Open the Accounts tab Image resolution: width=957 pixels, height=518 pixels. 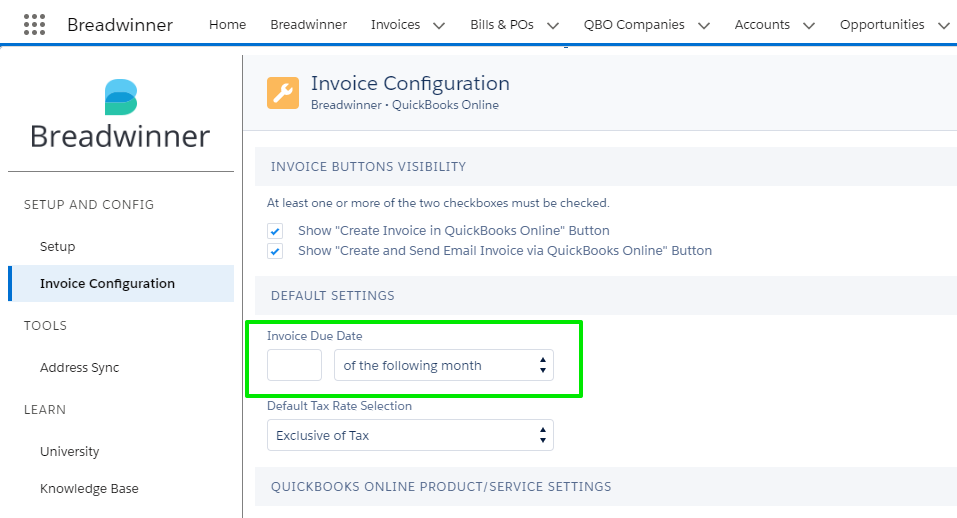coord(762,24)
